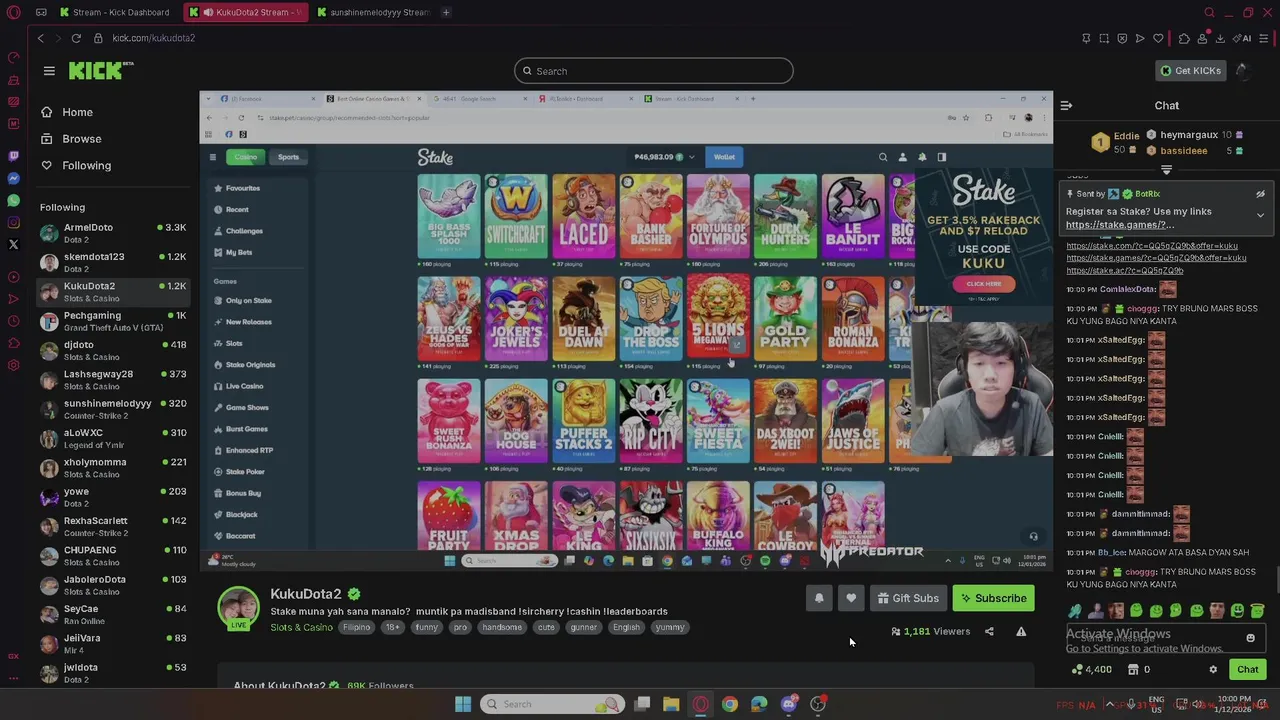Image resolution: width=1280 pixels, height=720 pixels.
Task: Go back to previous page
Action: pos(40,38)
